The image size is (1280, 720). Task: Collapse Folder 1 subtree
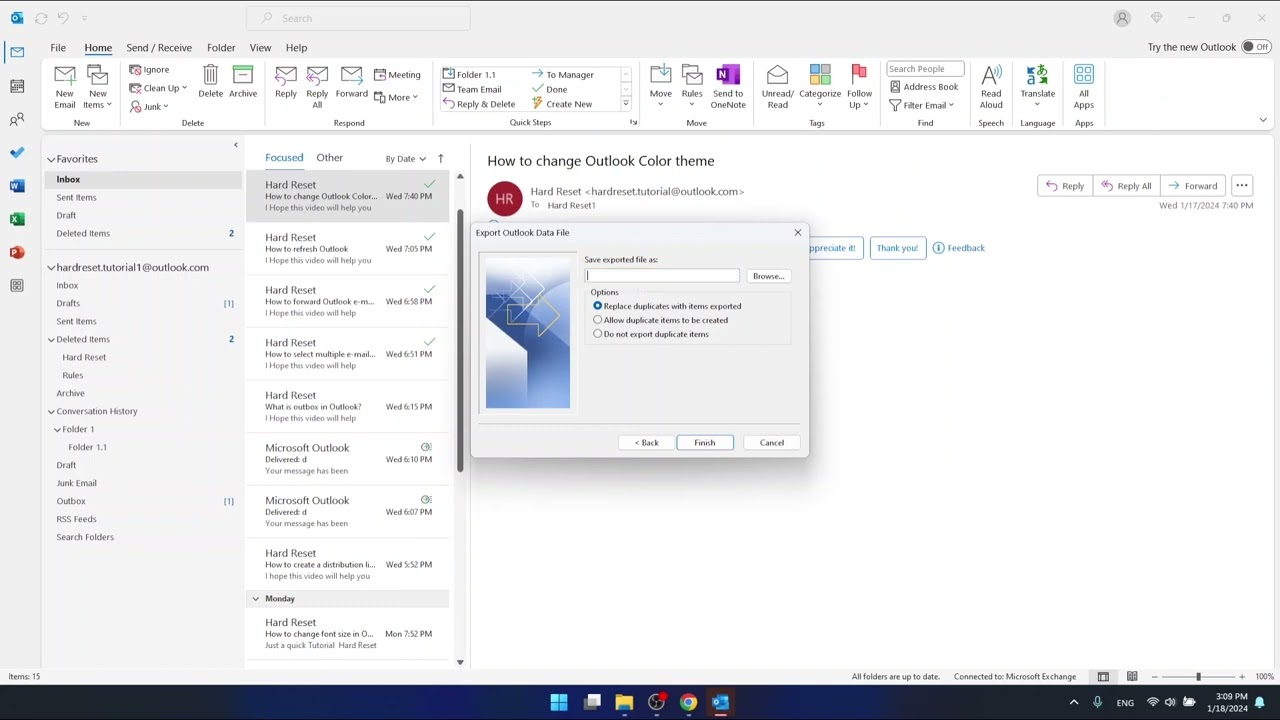pyautogui.click(x=57, y=430)
